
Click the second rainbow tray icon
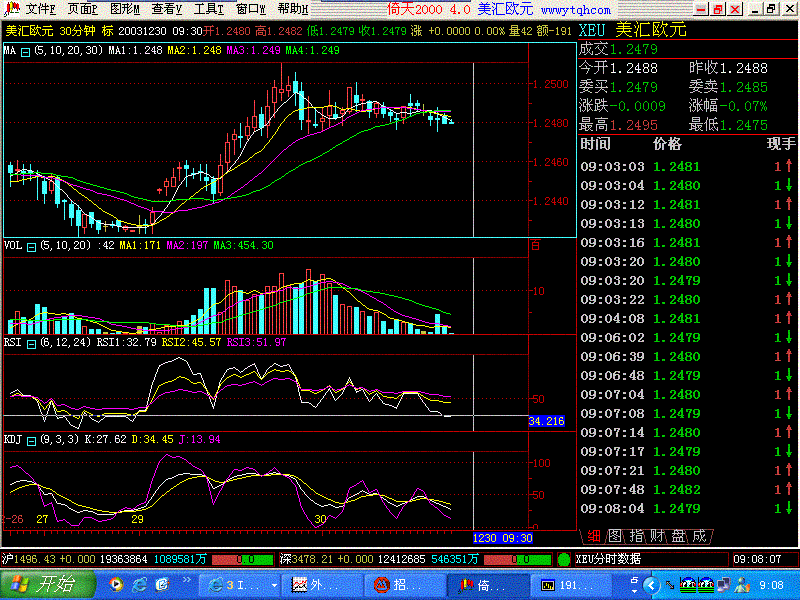[706, 585]
